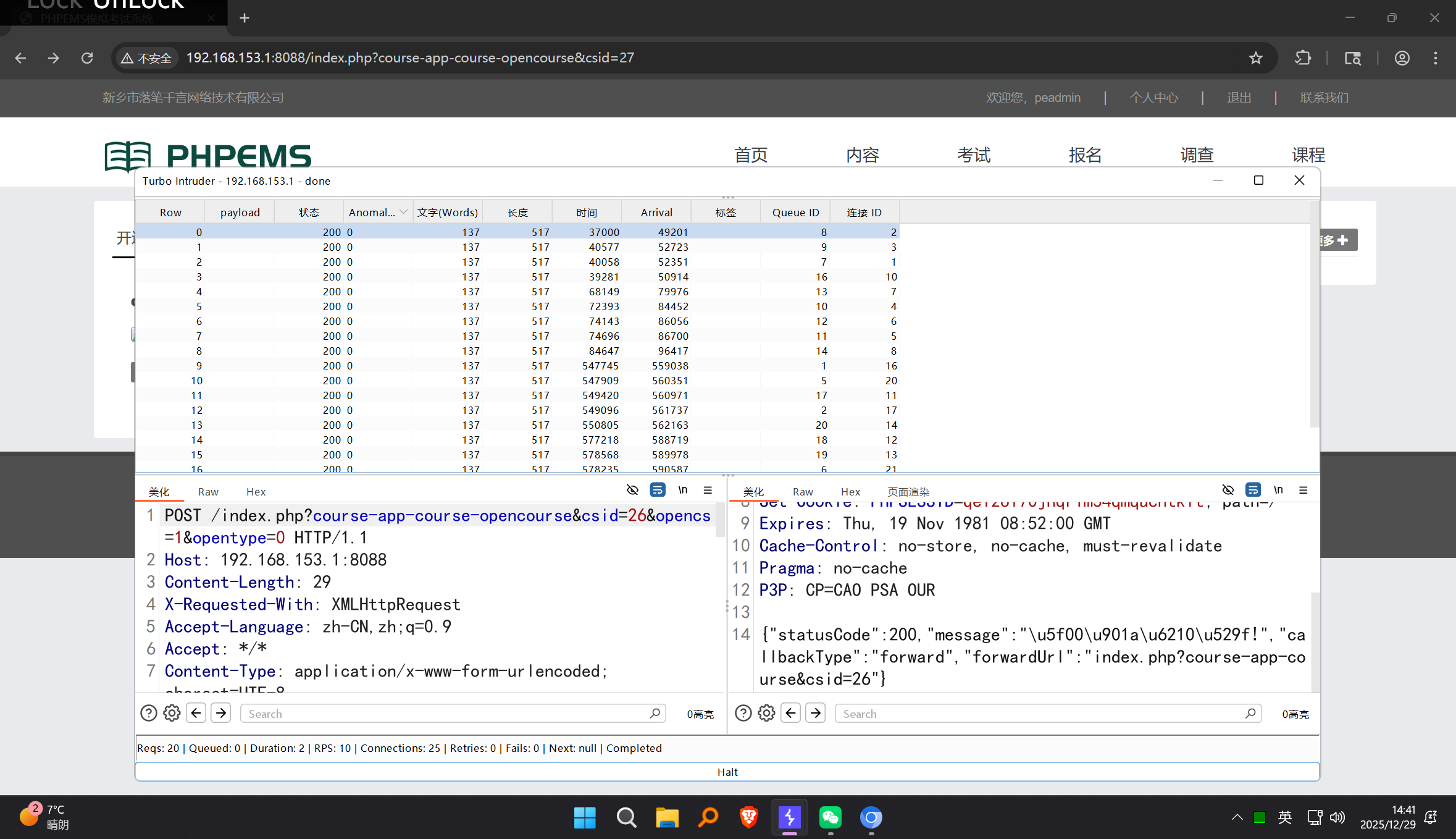The image size is (1456, 839).
Task: Open the request panel hamburger options menu
Action: [x=708, y=490]
